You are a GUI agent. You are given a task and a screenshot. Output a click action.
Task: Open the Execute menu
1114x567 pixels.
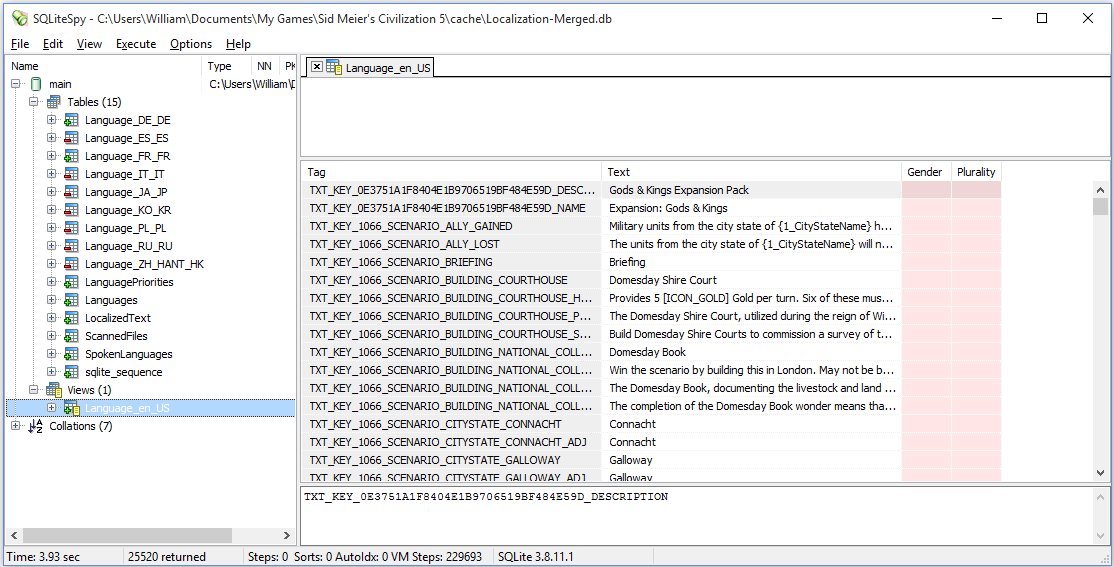pos(136,44)
